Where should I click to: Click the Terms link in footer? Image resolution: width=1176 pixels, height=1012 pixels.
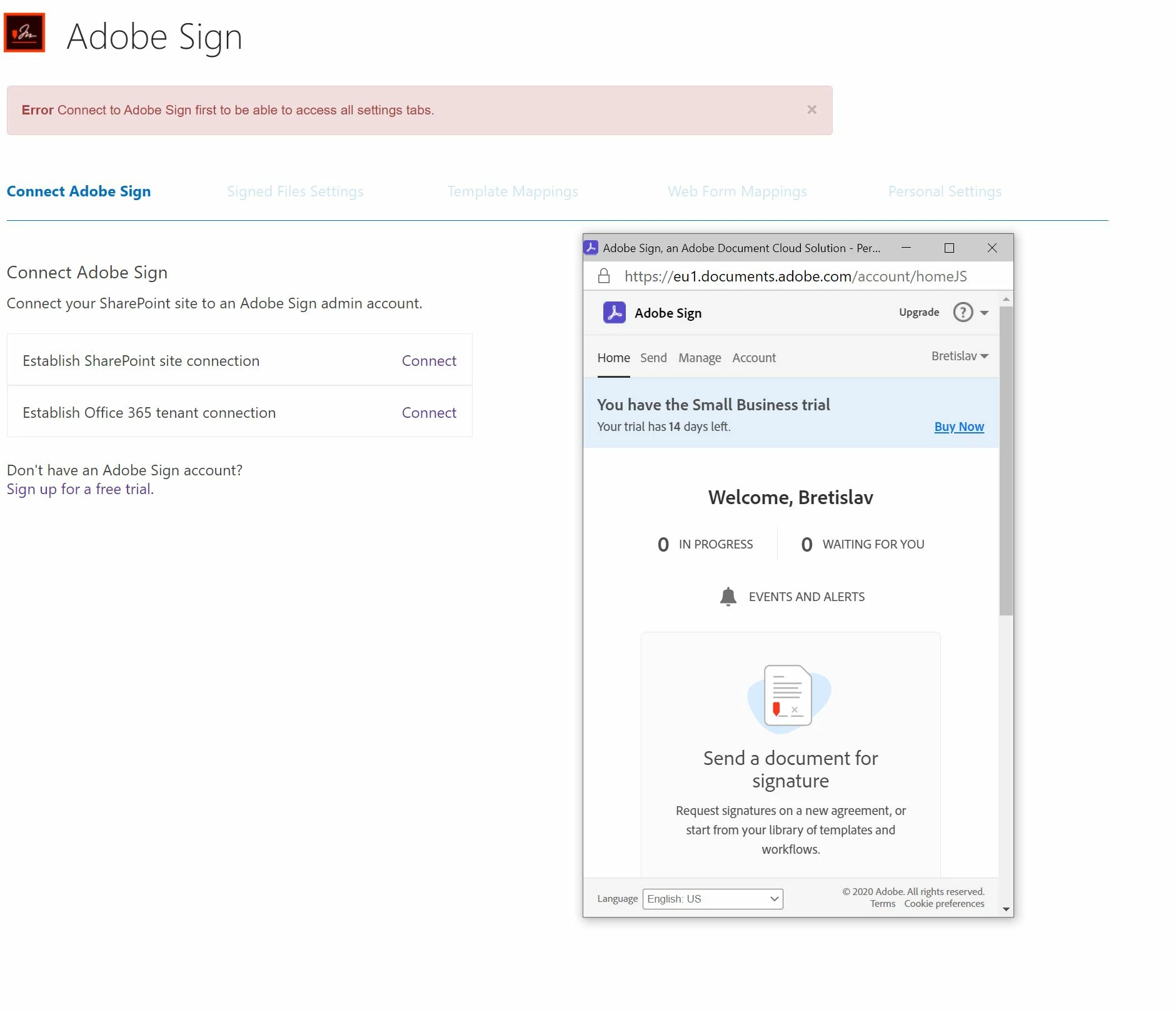(x=883, y=904)
